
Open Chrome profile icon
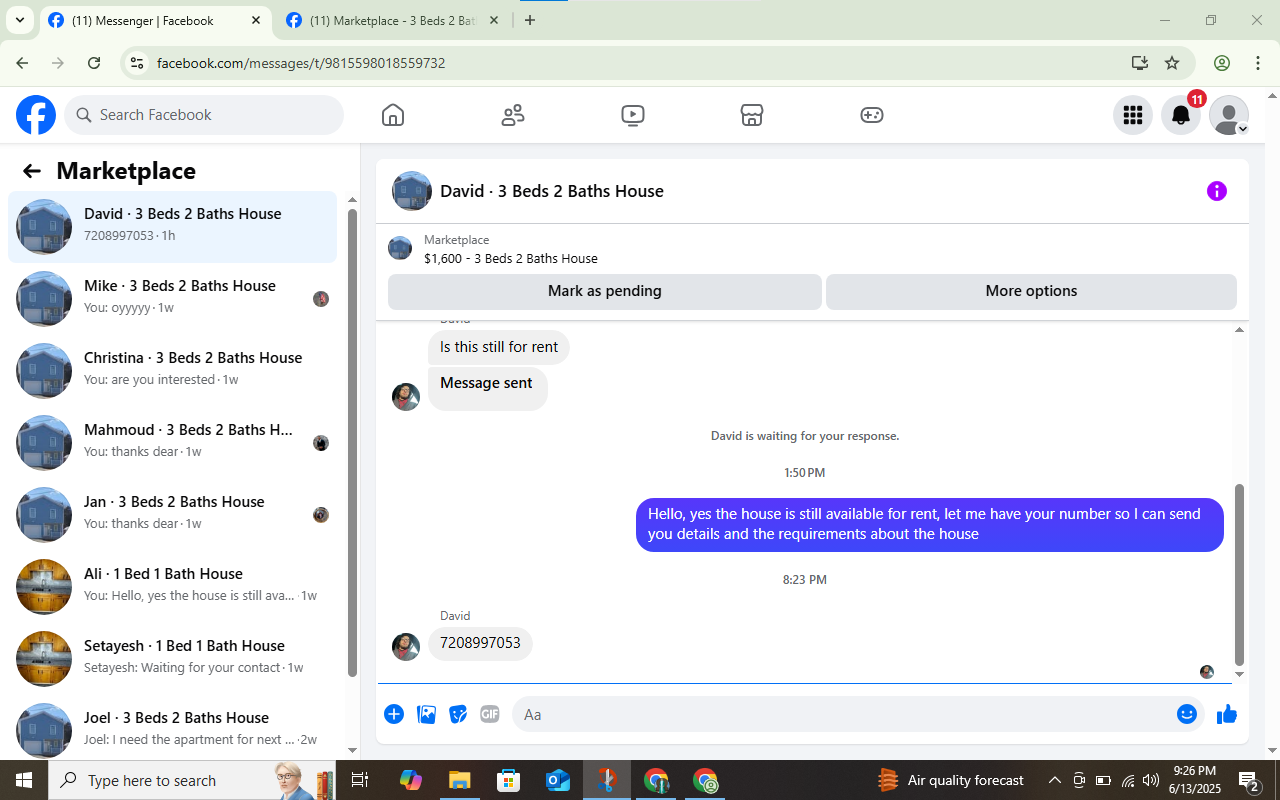coord(1222,63)
